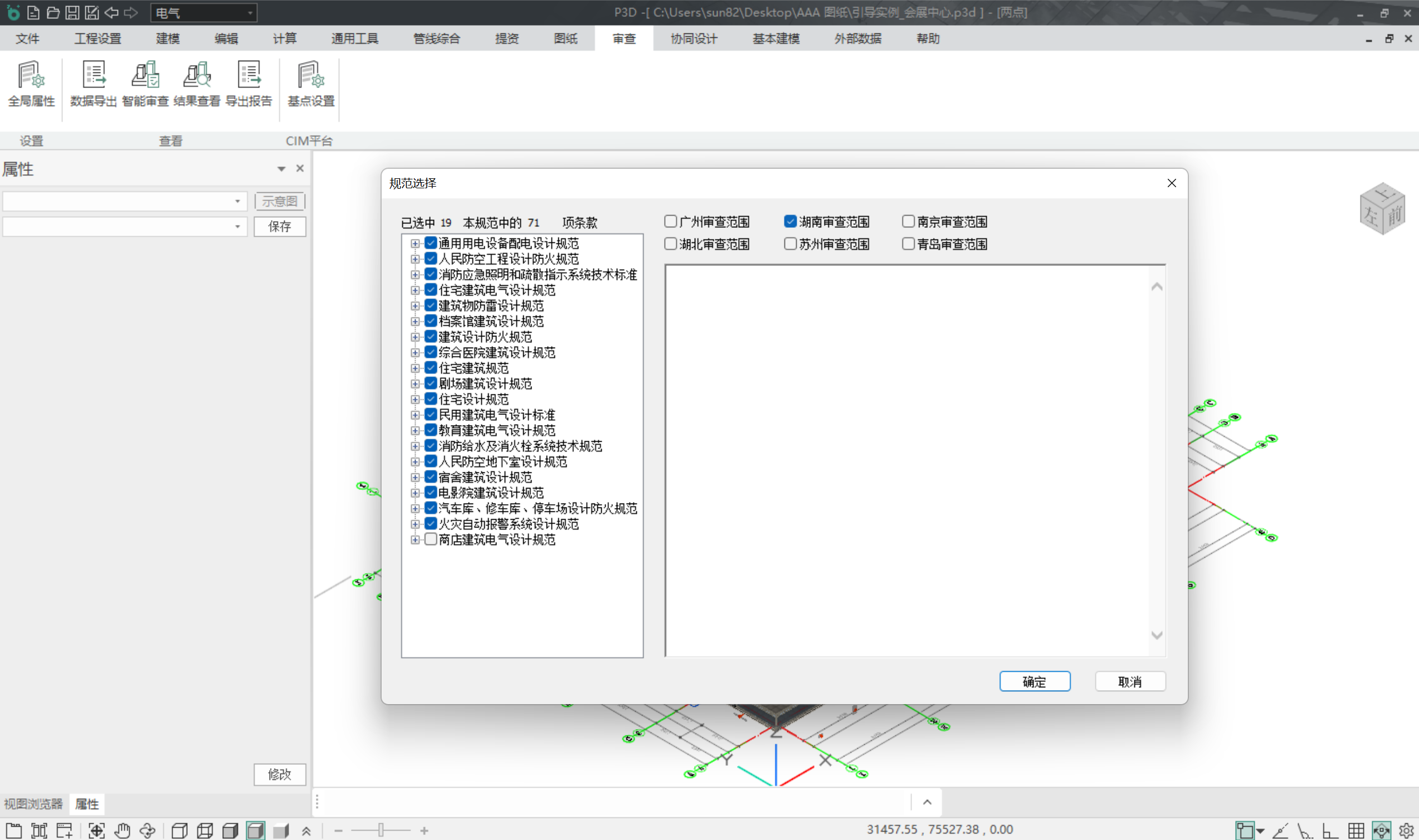Enable 广州审查范围 checkbox
Viewport: 1419px width, 840px height.
click(671, 221)
